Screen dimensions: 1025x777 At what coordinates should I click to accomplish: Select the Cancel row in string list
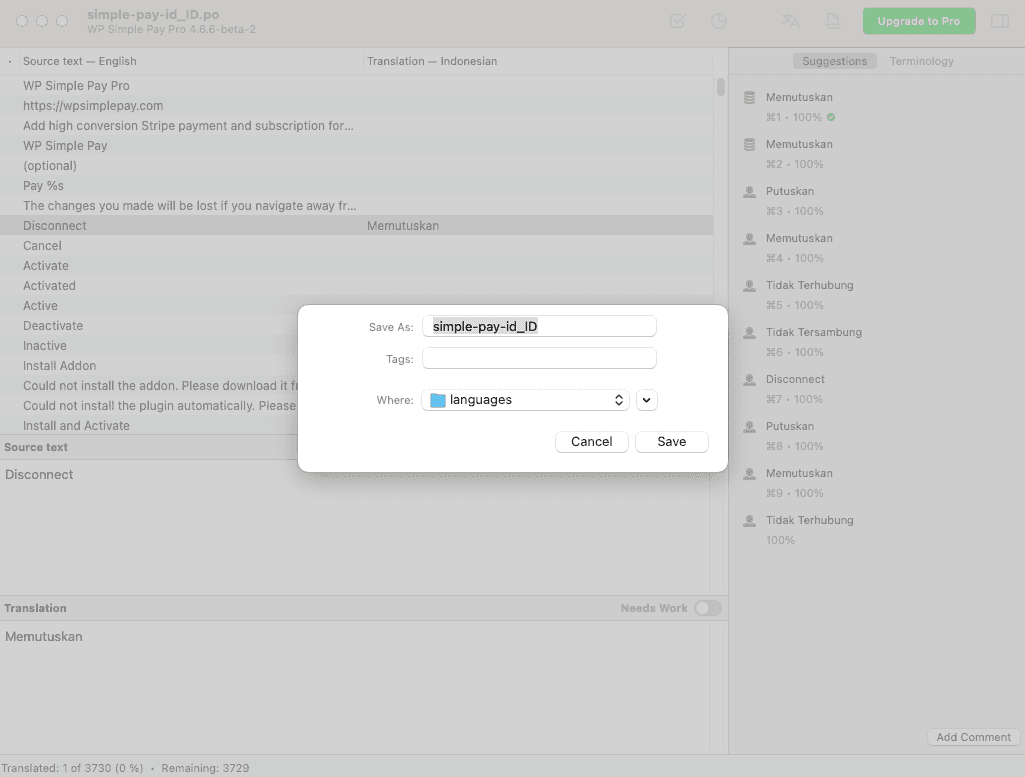(x=356, y=246)
